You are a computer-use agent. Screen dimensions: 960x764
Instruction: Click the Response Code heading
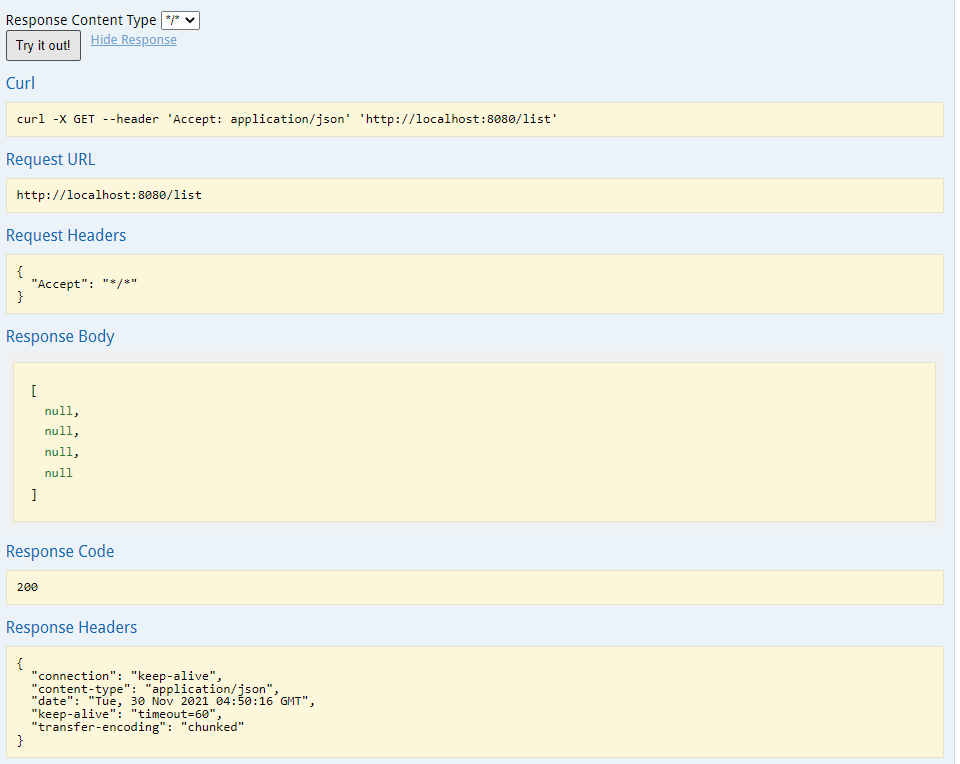point(60,552)
